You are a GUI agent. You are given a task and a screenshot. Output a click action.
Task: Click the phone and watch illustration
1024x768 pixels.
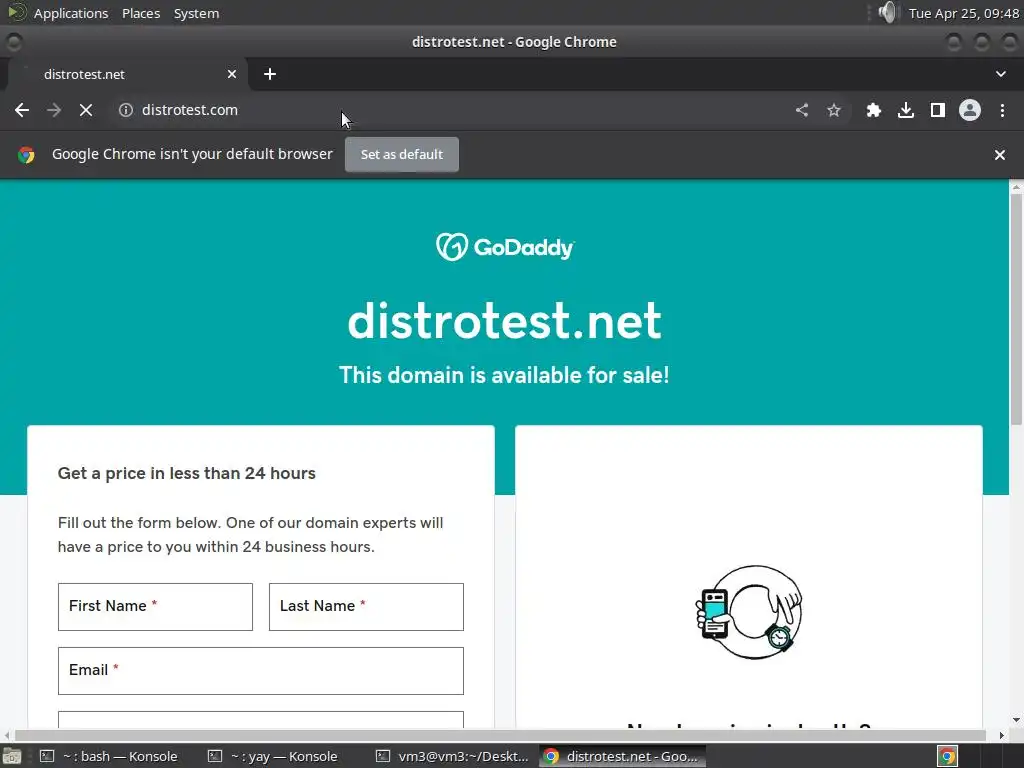tap(749, 613)
